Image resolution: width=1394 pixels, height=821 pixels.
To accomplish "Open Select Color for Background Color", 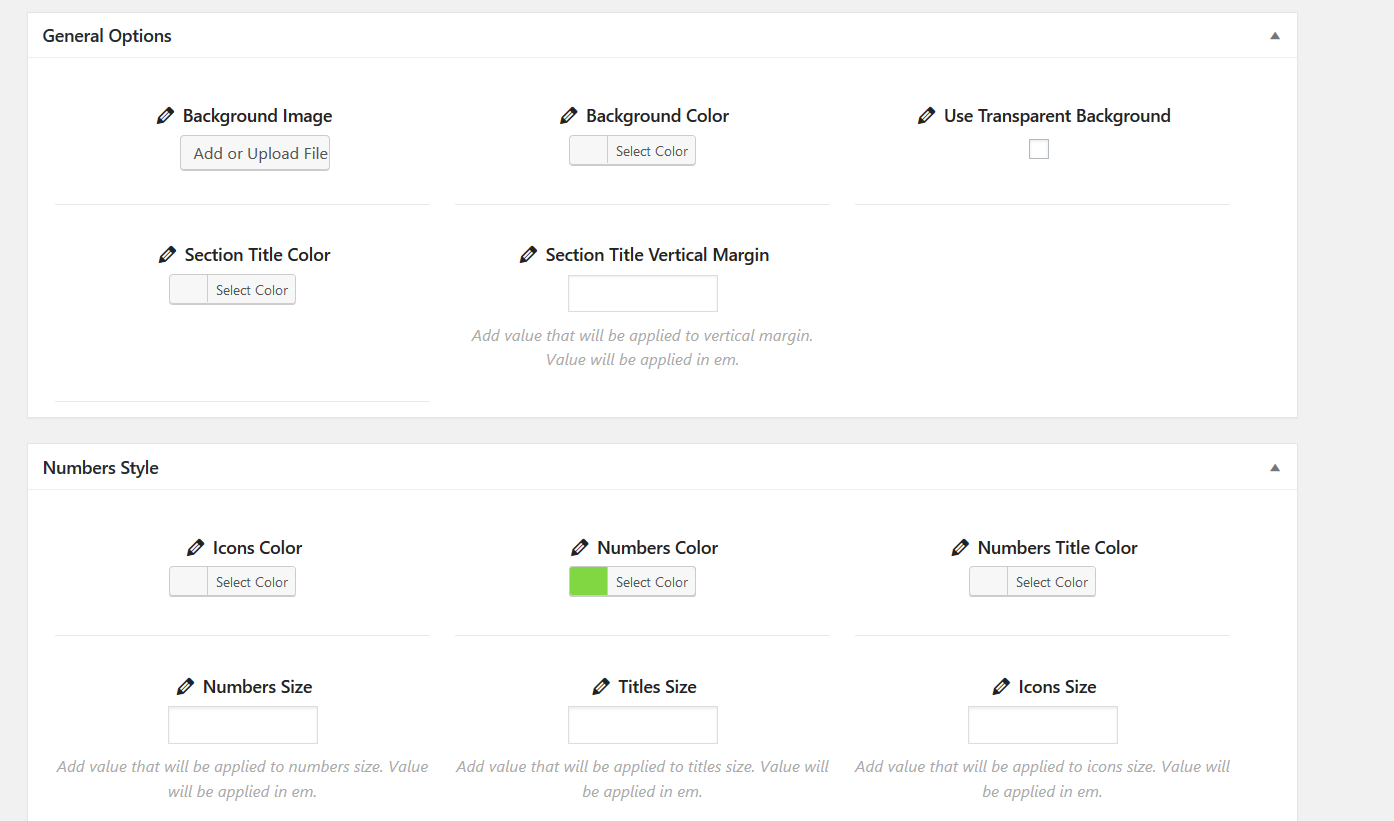I will tap(651, 151).
